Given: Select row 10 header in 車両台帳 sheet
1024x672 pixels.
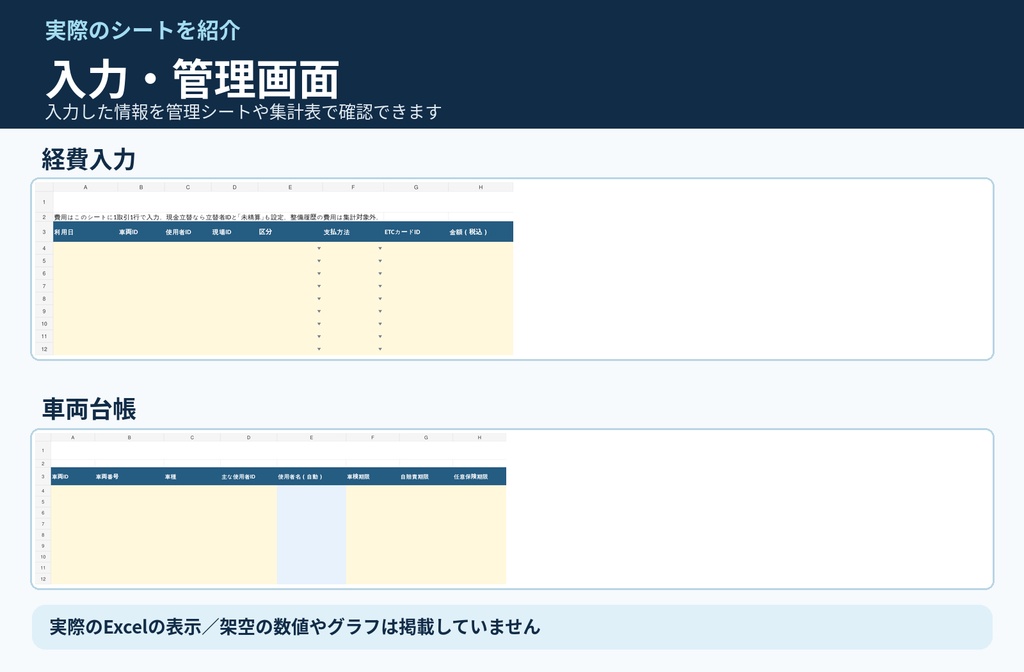Looking at the screenshot, I should [43, 557].
